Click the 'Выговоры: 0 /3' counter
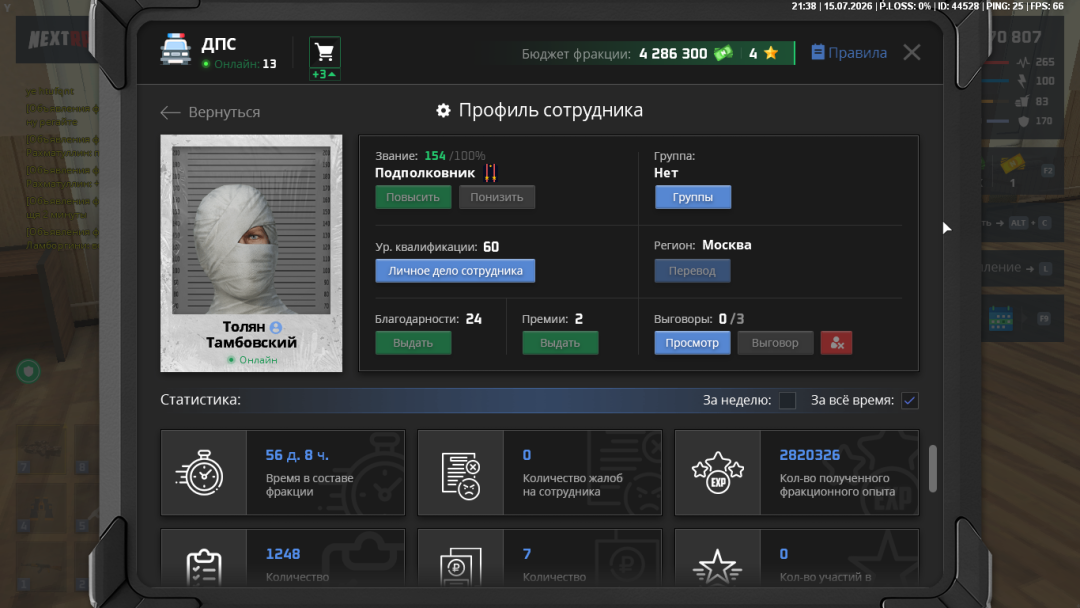 pos(698,319)
